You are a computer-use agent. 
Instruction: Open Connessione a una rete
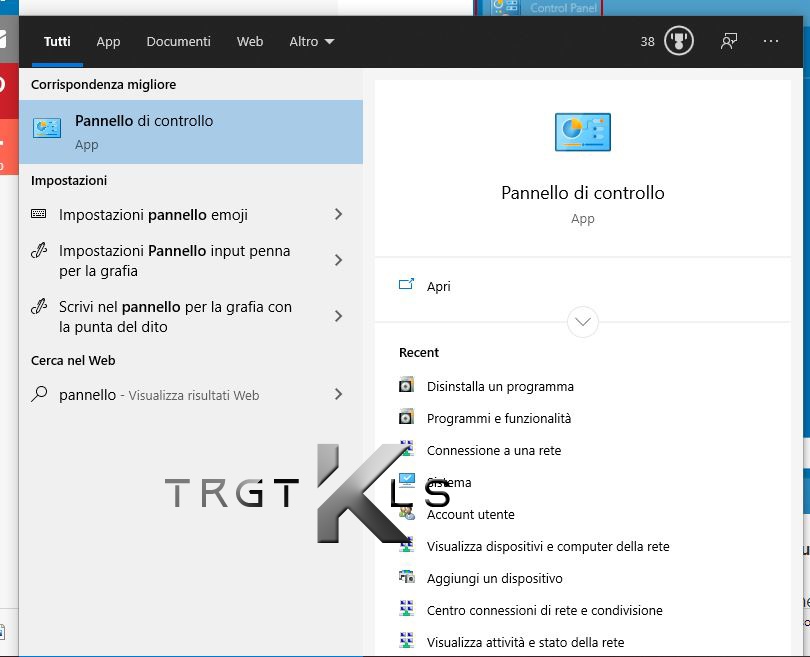pyautogui.click(x=493, y=450)
